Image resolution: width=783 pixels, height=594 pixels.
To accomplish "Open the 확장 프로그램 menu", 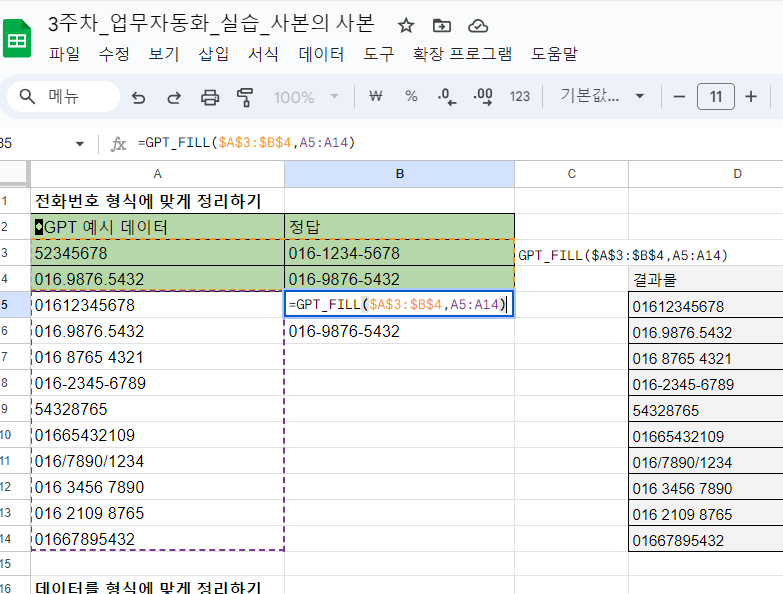I will click(462, 53).
